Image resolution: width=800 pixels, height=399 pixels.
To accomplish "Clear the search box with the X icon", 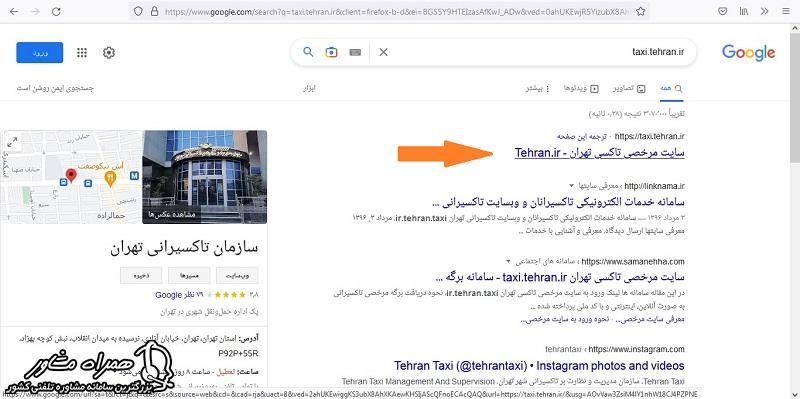I will coord(384,52).
